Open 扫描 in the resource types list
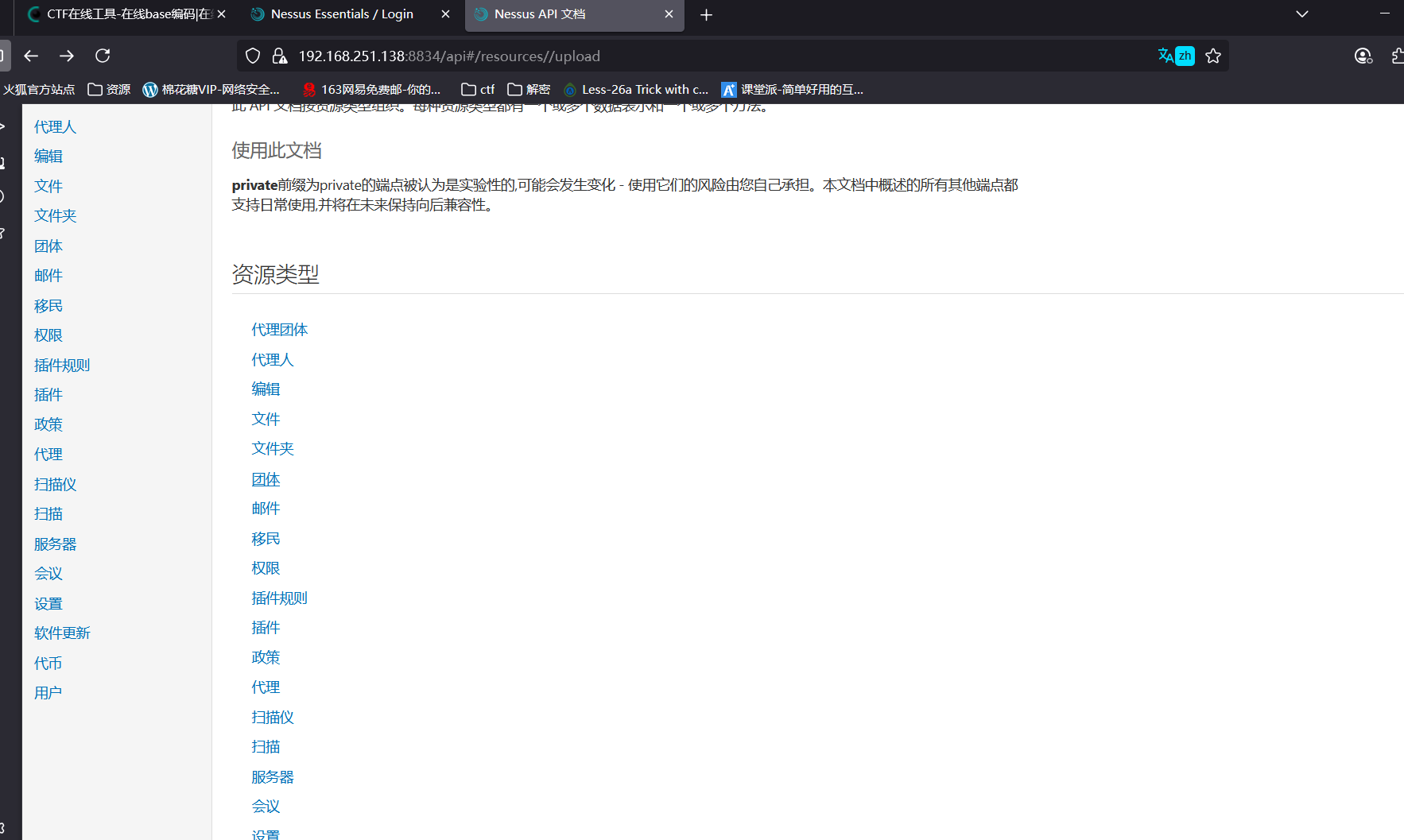 (x=266, y=747)
